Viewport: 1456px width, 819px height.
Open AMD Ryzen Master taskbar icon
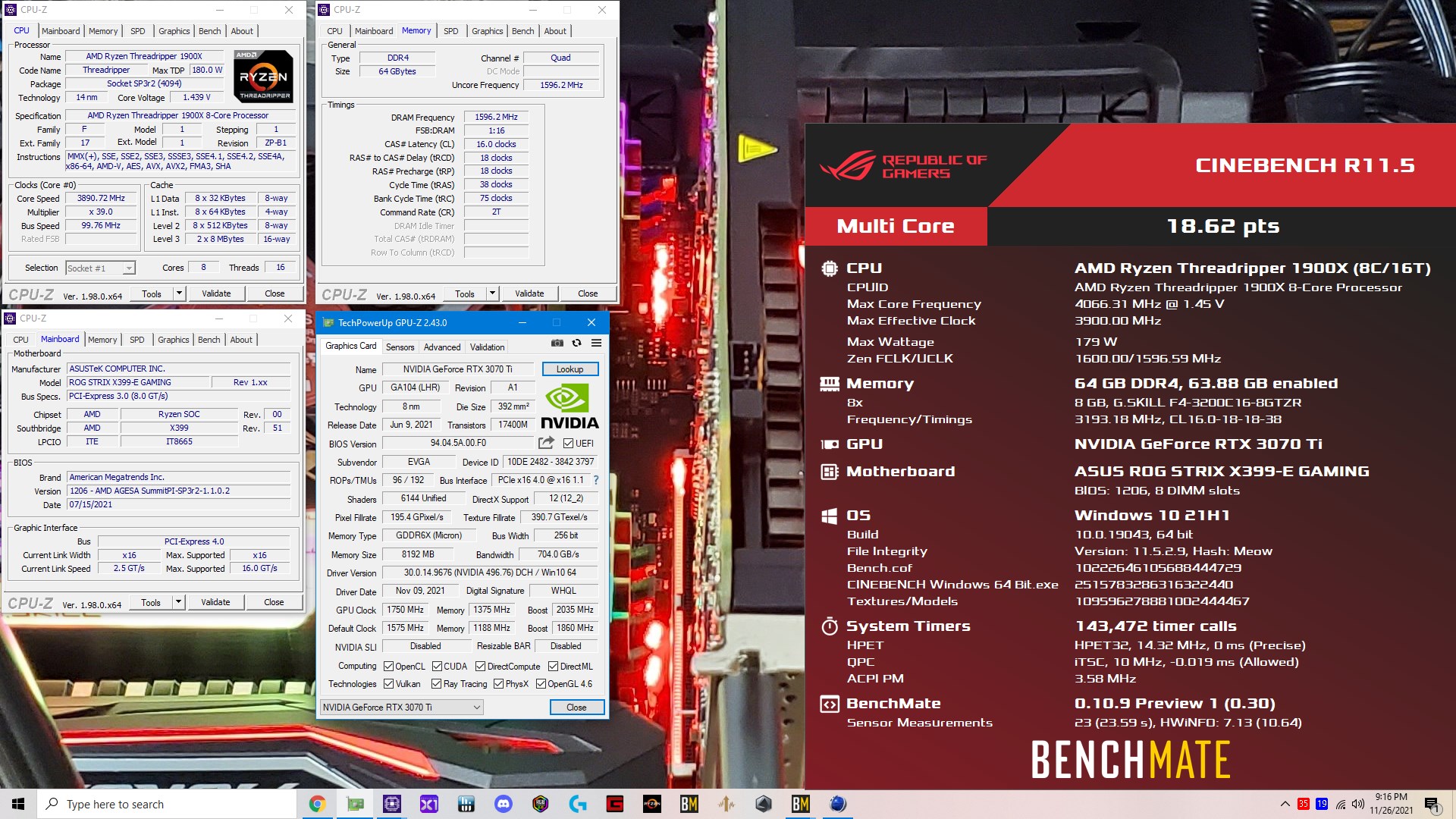(652, 804)
